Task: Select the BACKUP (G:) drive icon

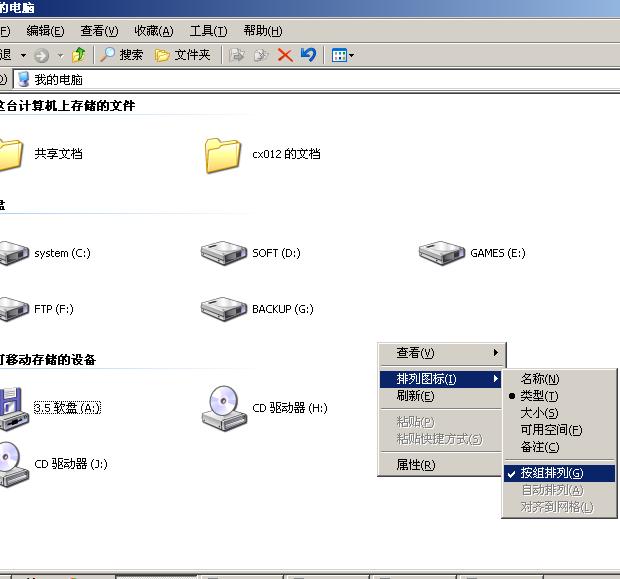Action: (224, 309)
